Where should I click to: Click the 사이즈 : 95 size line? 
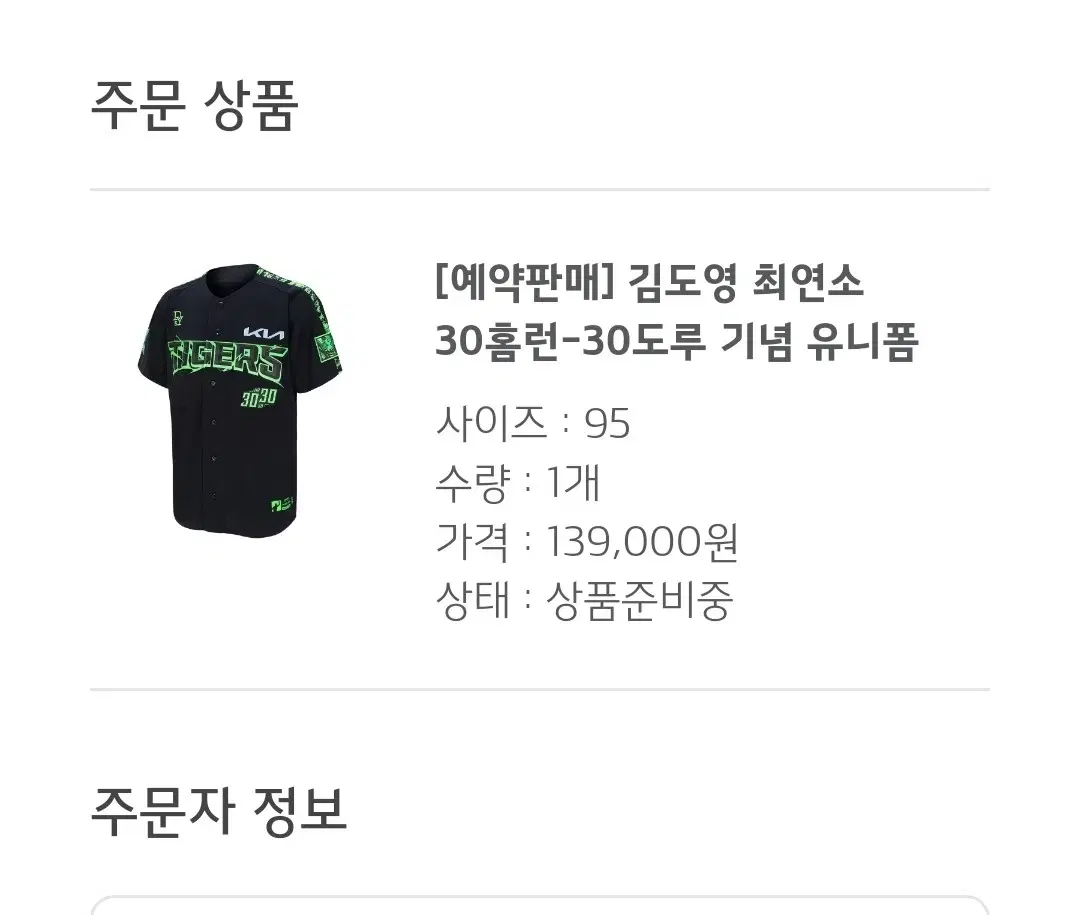coord(533,423)
